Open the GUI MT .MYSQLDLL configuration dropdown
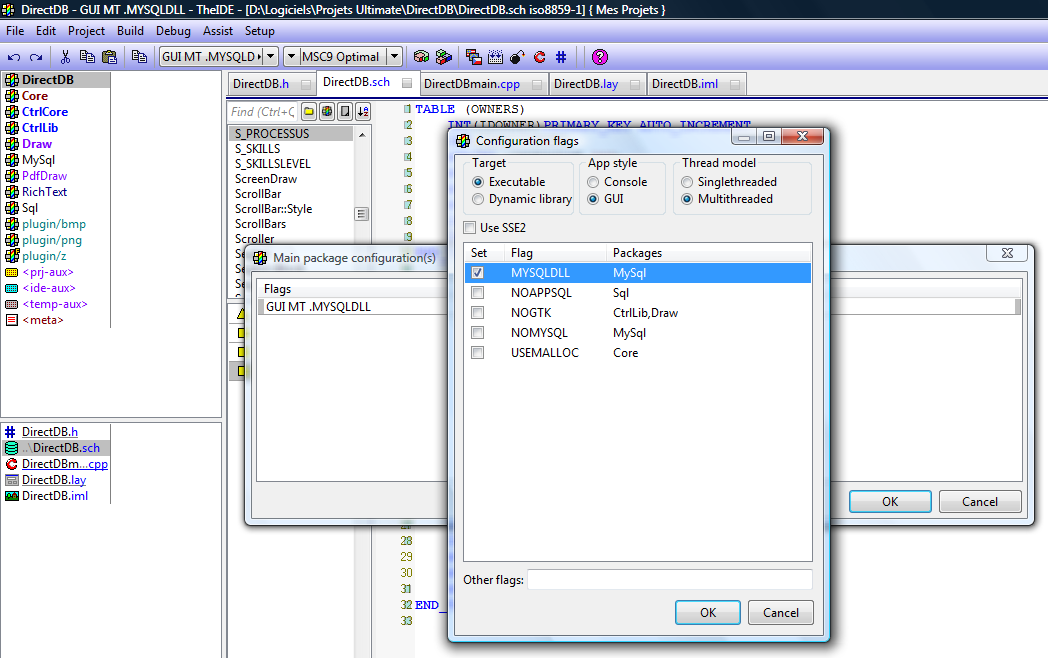 pyautogui.click(x=269, y=57)
